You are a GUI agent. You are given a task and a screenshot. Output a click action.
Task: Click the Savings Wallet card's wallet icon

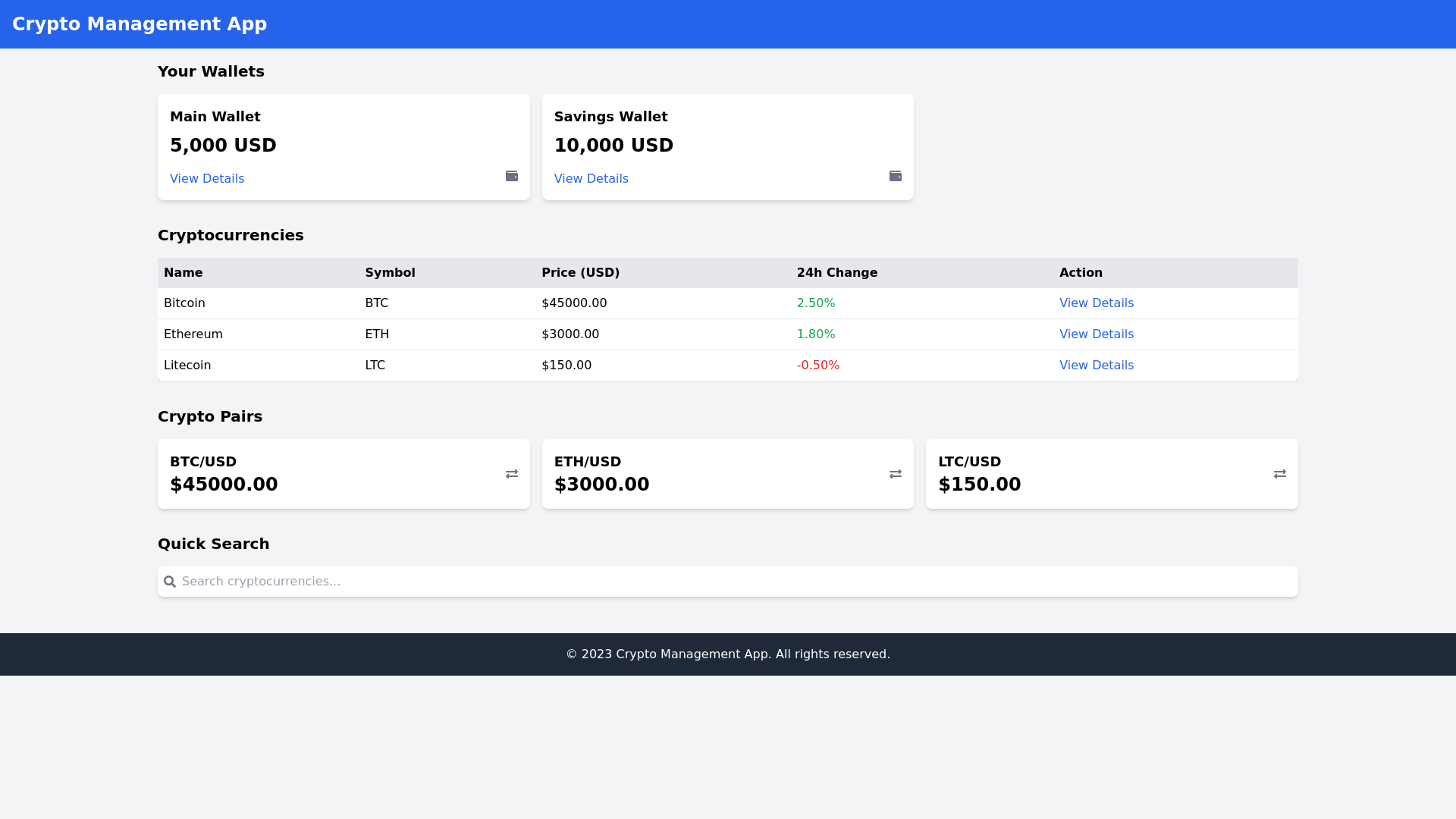tap(896, 176)
